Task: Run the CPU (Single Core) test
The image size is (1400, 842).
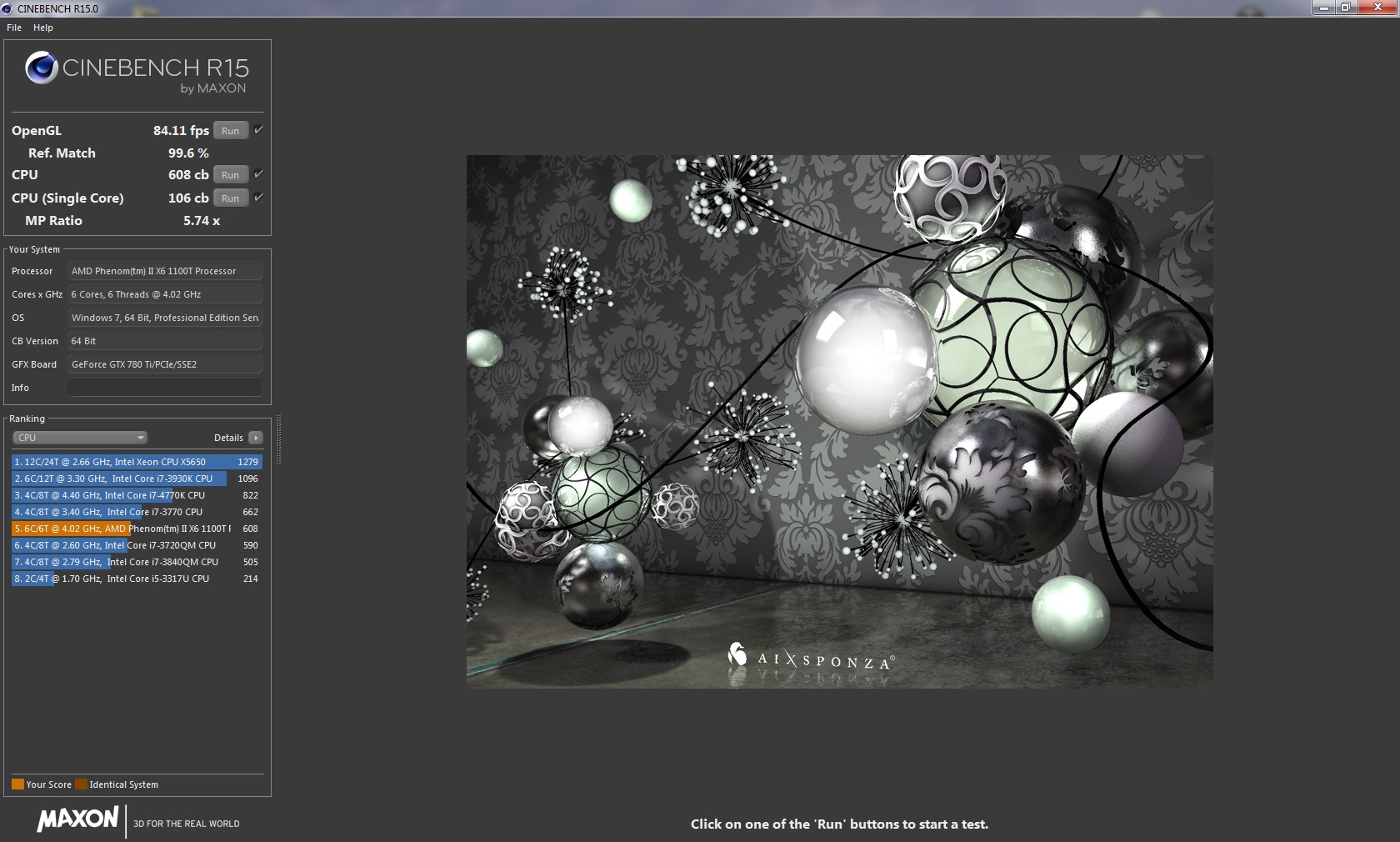Action: pos(230,198)
